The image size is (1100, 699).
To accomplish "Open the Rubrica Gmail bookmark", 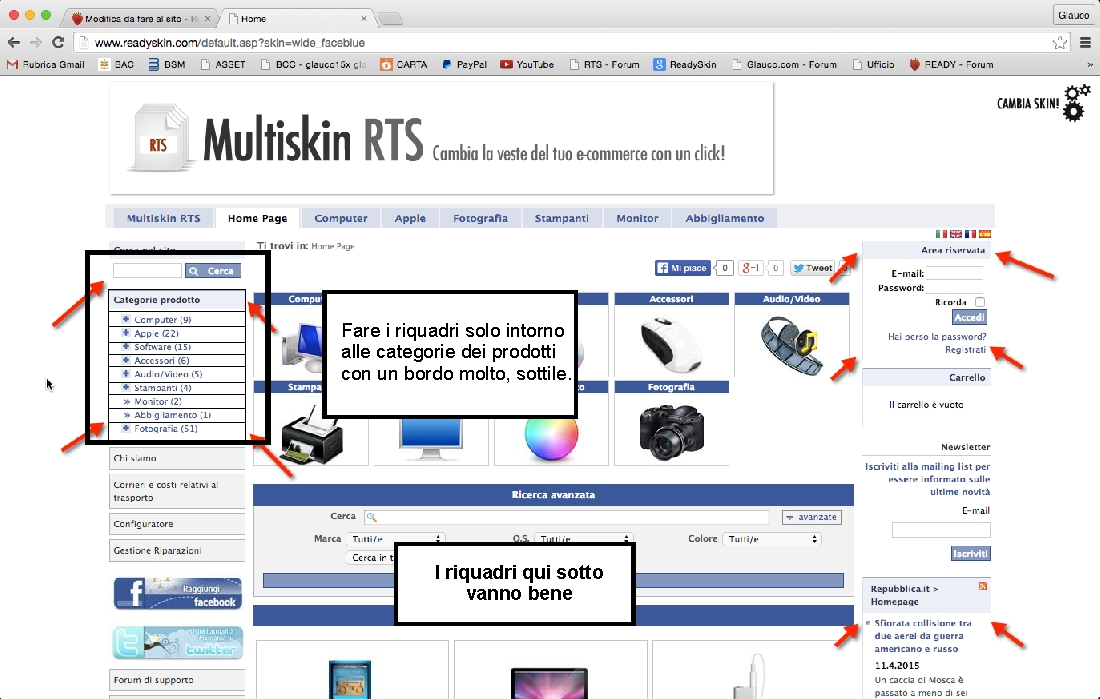I will 46,65.
